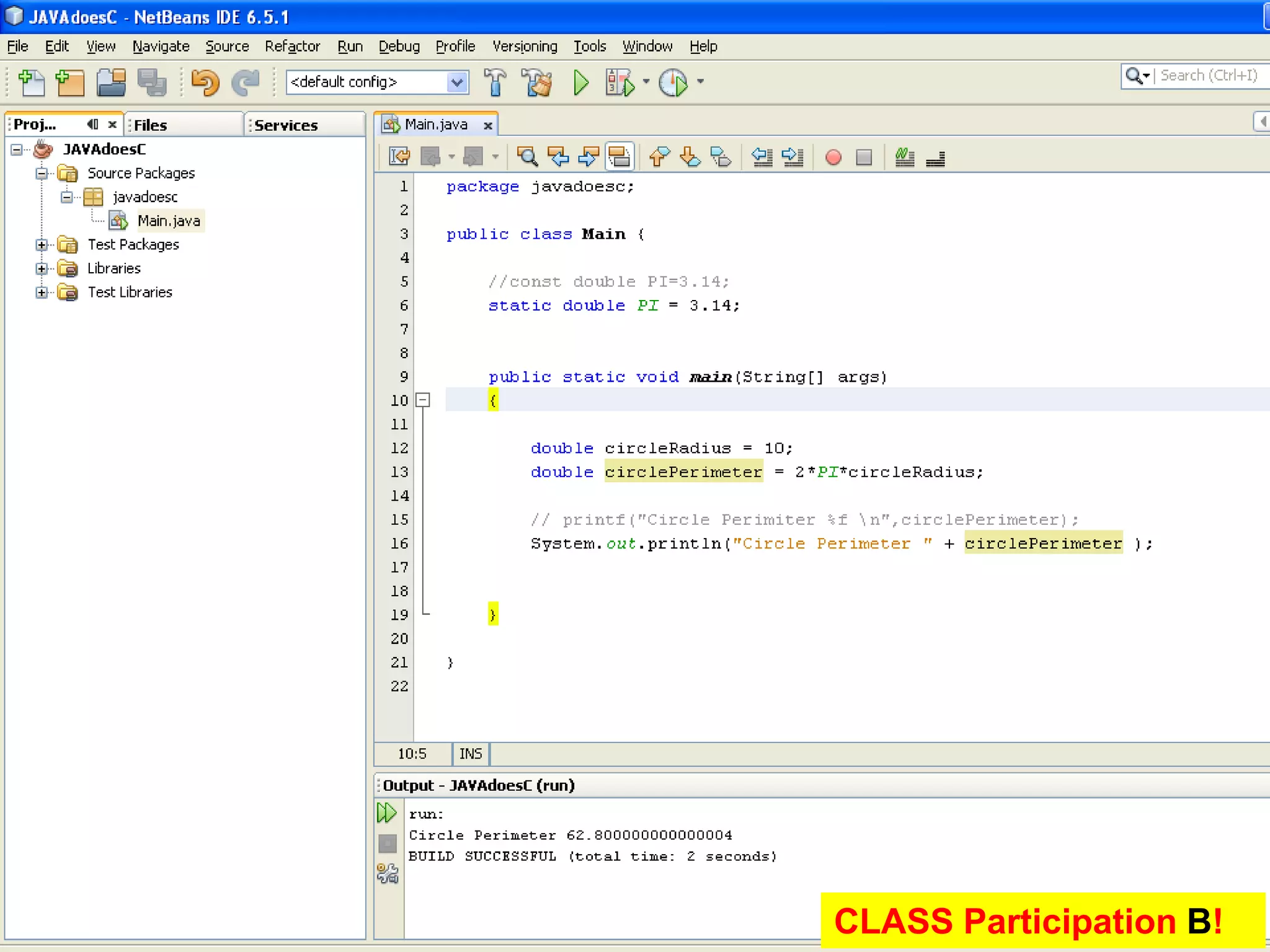Click Clean and Build Main Project icon
Screen dimensions: 1270x952
tap(537, 82)
